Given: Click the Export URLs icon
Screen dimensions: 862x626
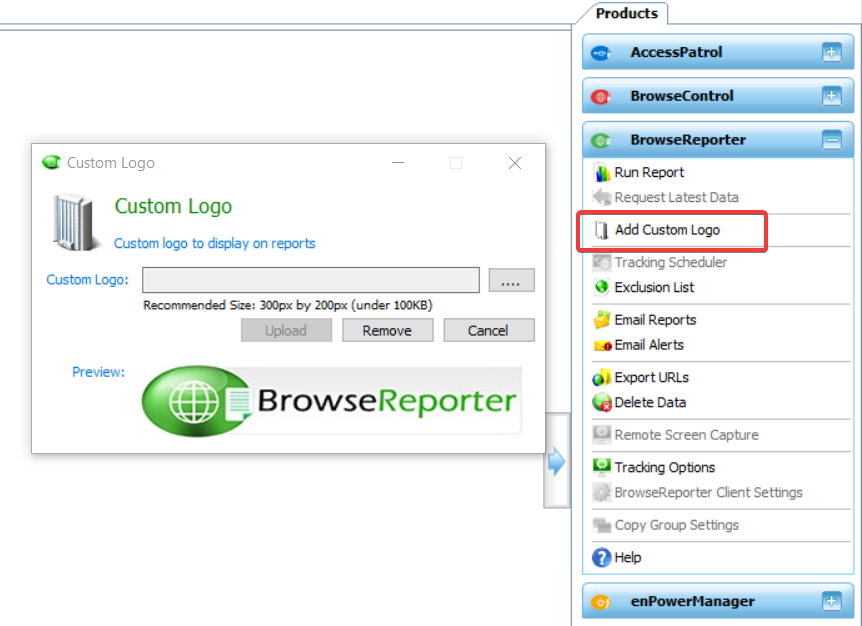Looking at the screenshot, I should click(601, 378).
